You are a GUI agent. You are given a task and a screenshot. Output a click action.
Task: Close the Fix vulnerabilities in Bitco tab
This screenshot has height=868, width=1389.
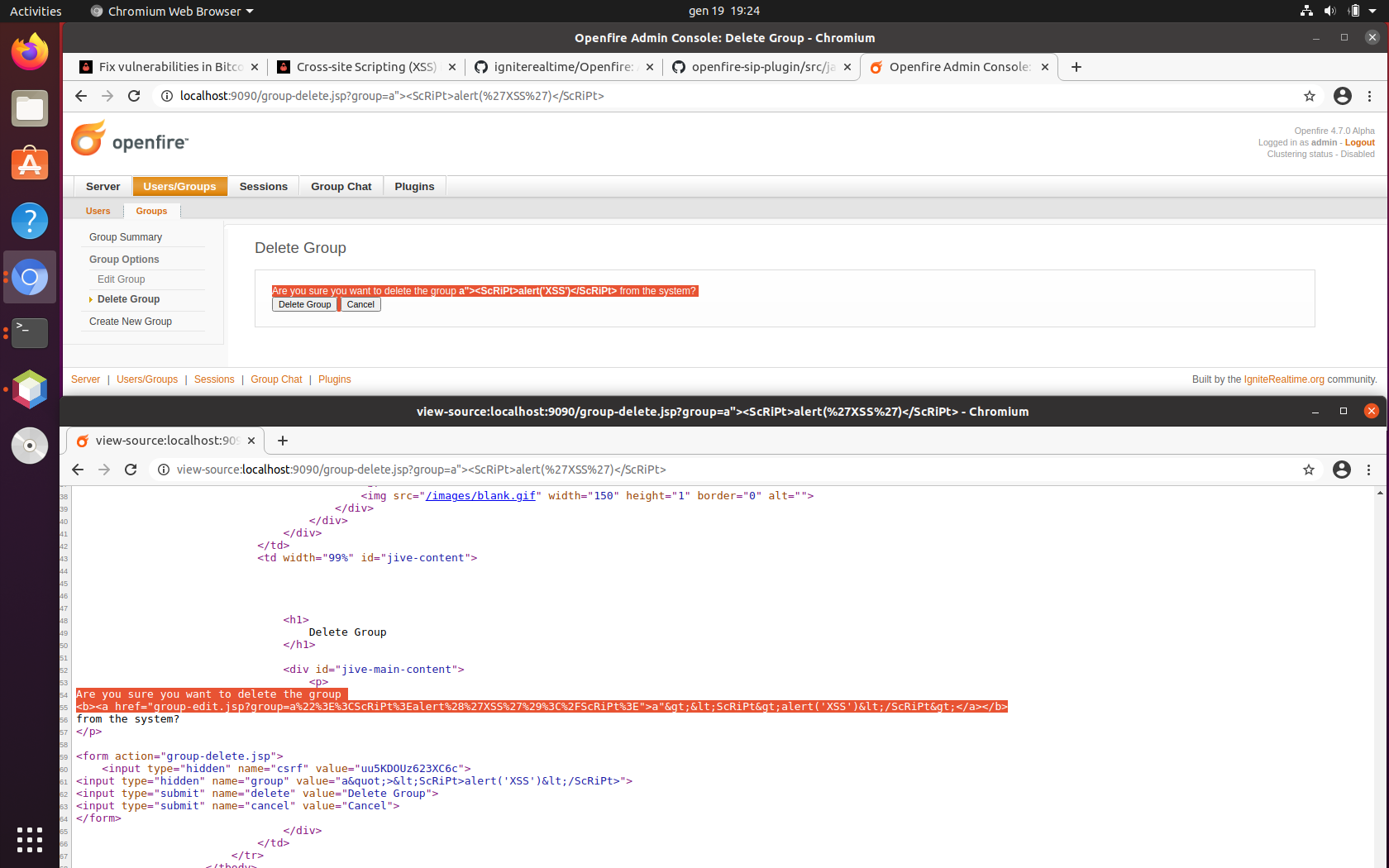255,67
